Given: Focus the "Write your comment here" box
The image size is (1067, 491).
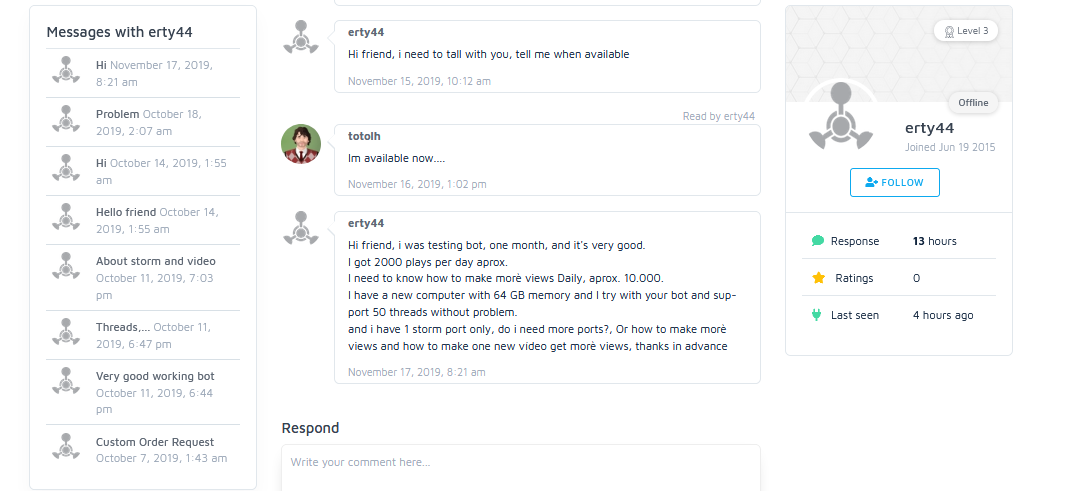Looking at the screenshot, I should (x=520, y=463).
